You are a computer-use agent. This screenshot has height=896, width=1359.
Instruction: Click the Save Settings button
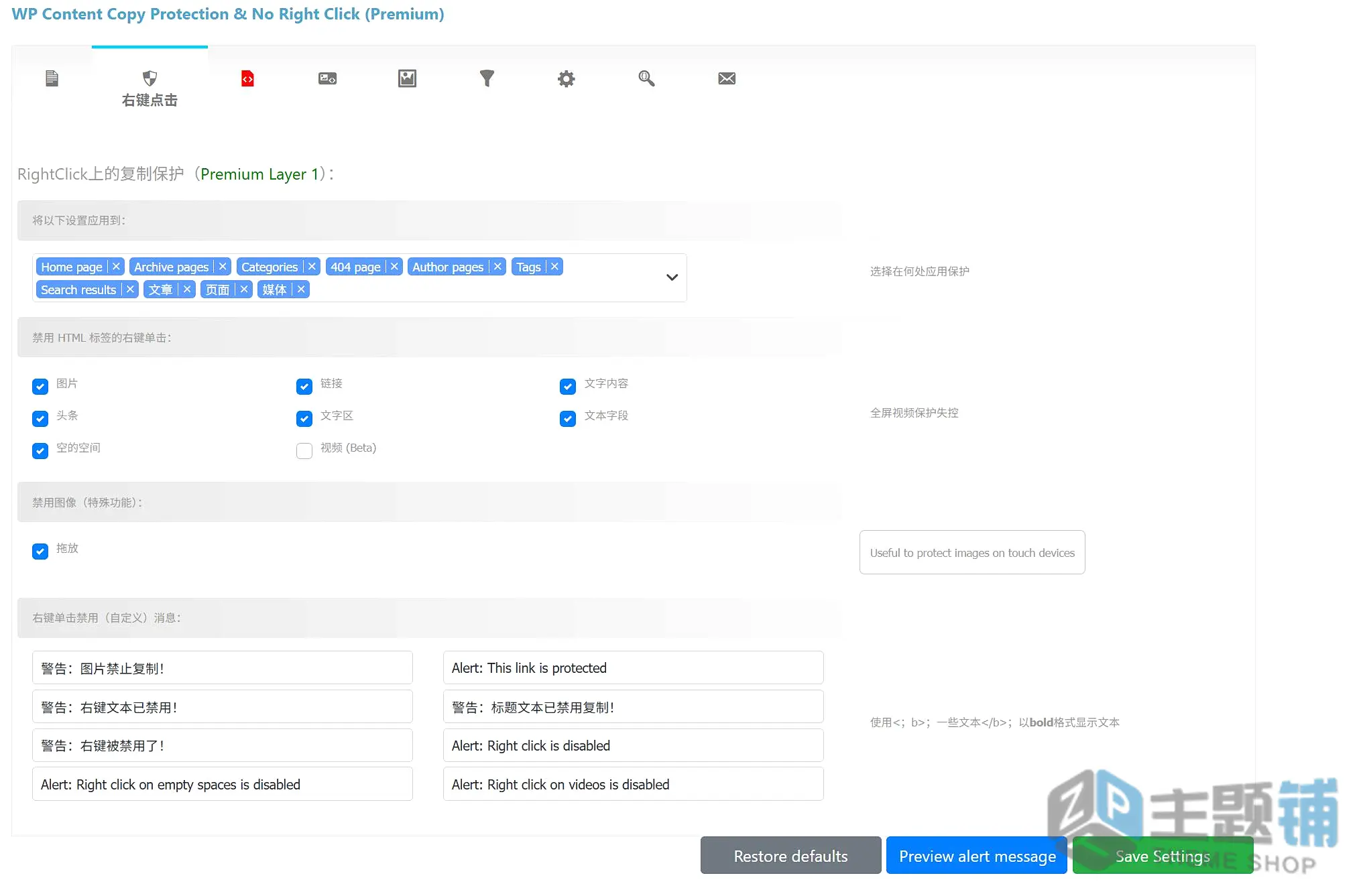(1163, 856)
